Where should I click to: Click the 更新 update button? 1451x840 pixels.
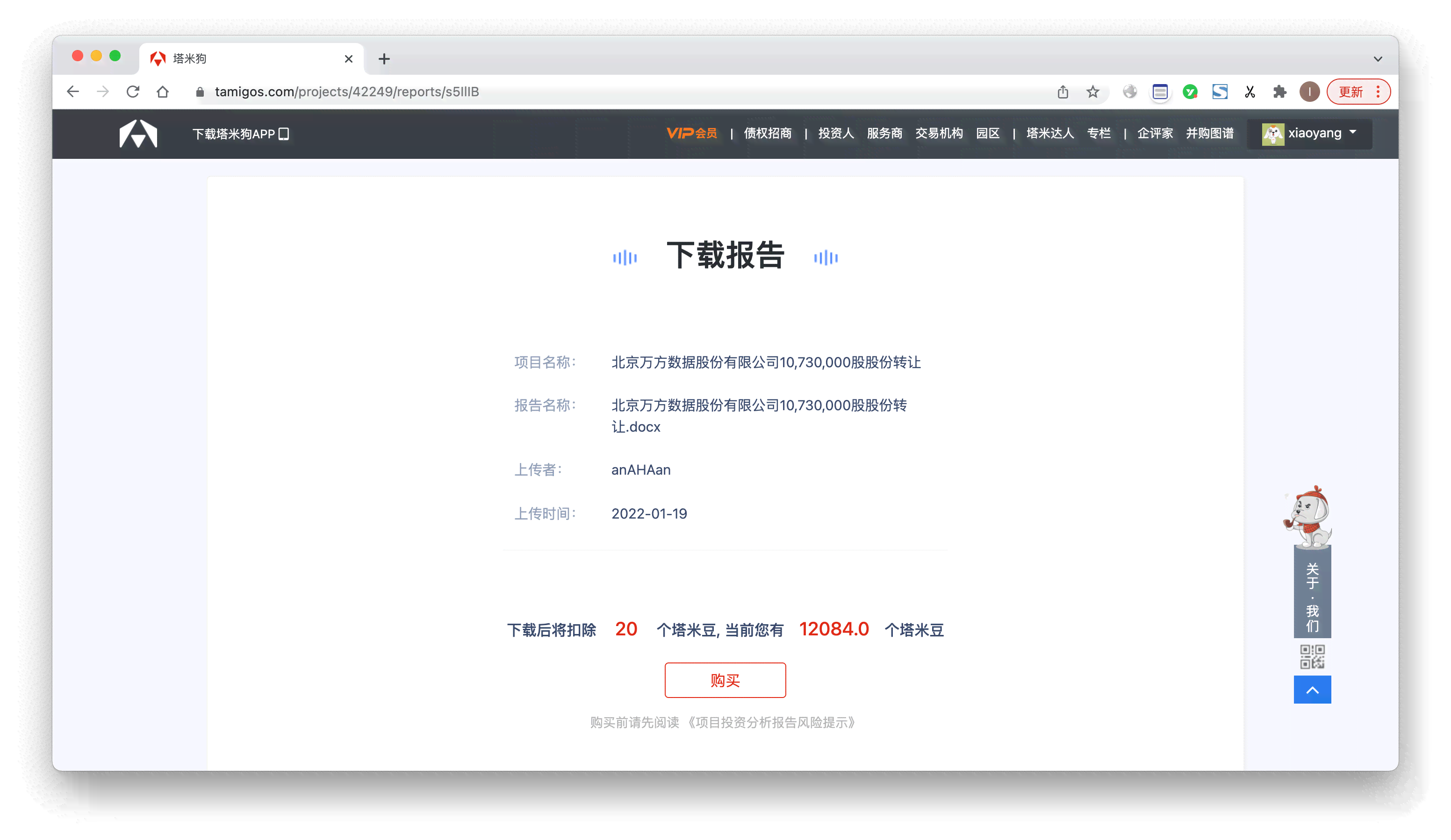click(1350, 92)
